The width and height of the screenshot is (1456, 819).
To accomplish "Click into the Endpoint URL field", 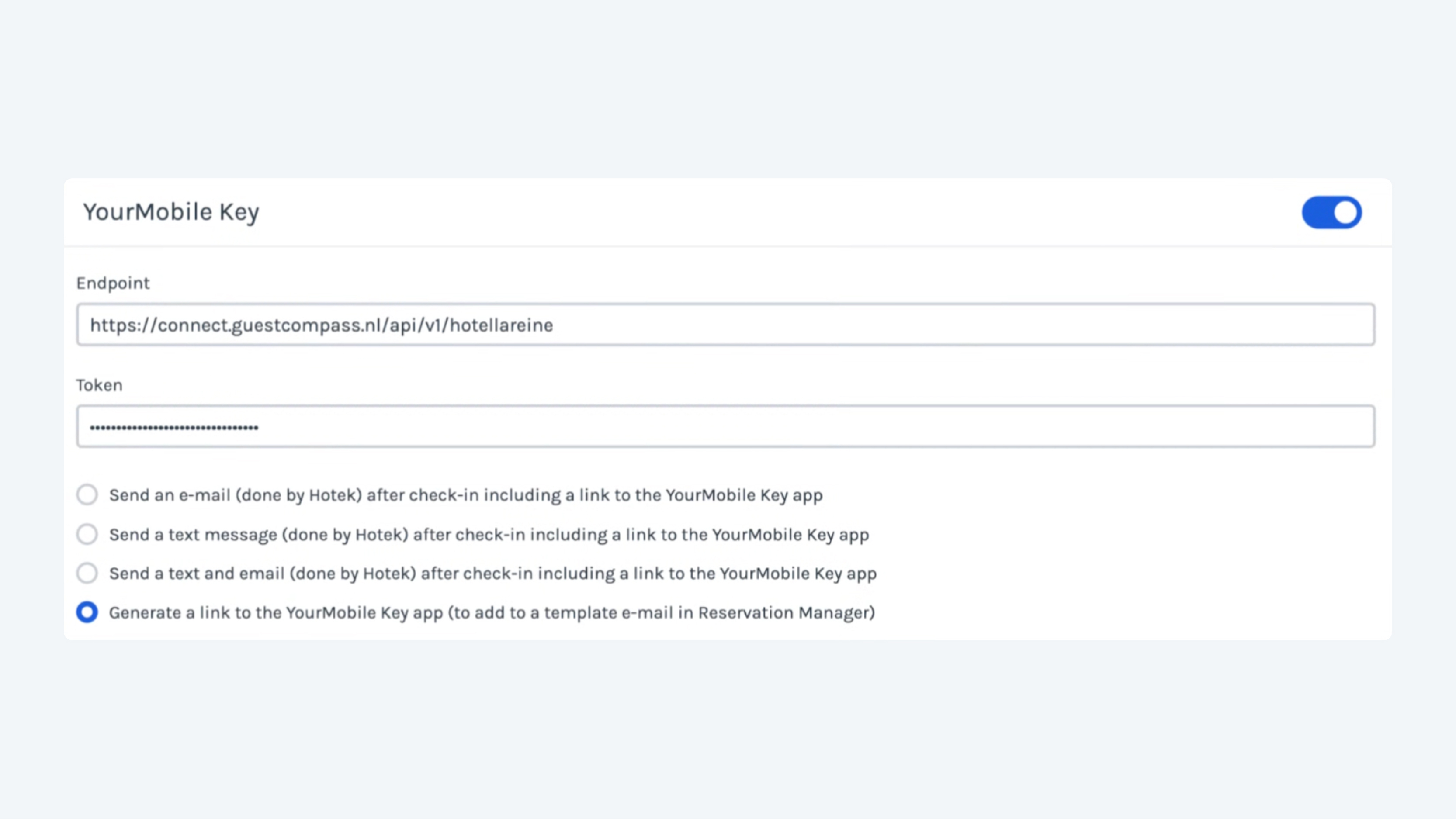I will click(x=726, y=325).
